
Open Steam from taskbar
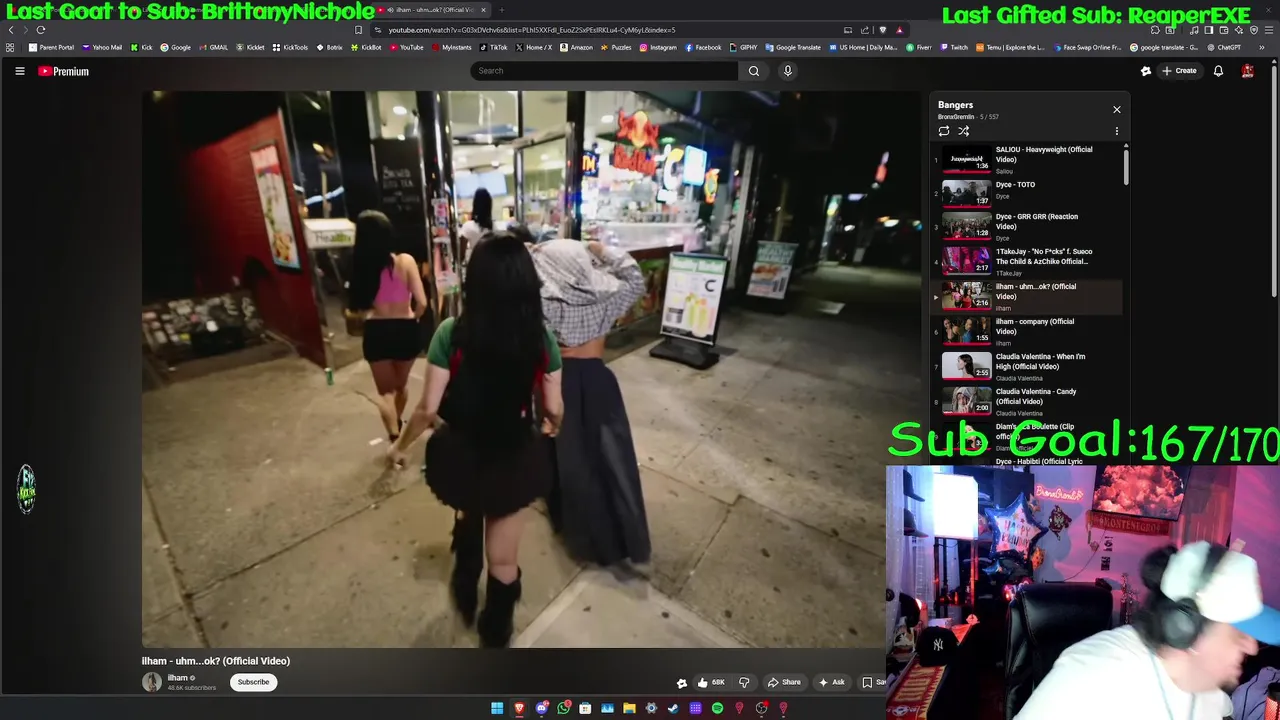[x=673, y=708]
